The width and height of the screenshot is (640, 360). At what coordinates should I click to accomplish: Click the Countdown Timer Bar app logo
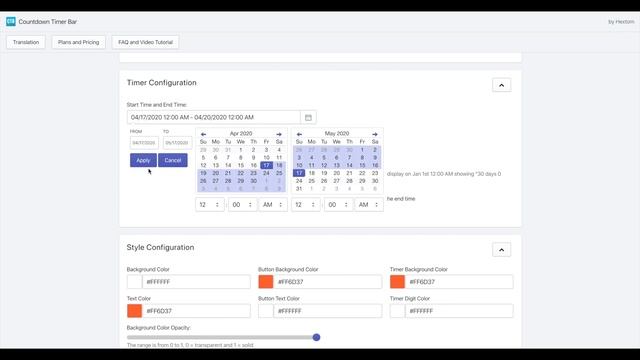(11, 22)
